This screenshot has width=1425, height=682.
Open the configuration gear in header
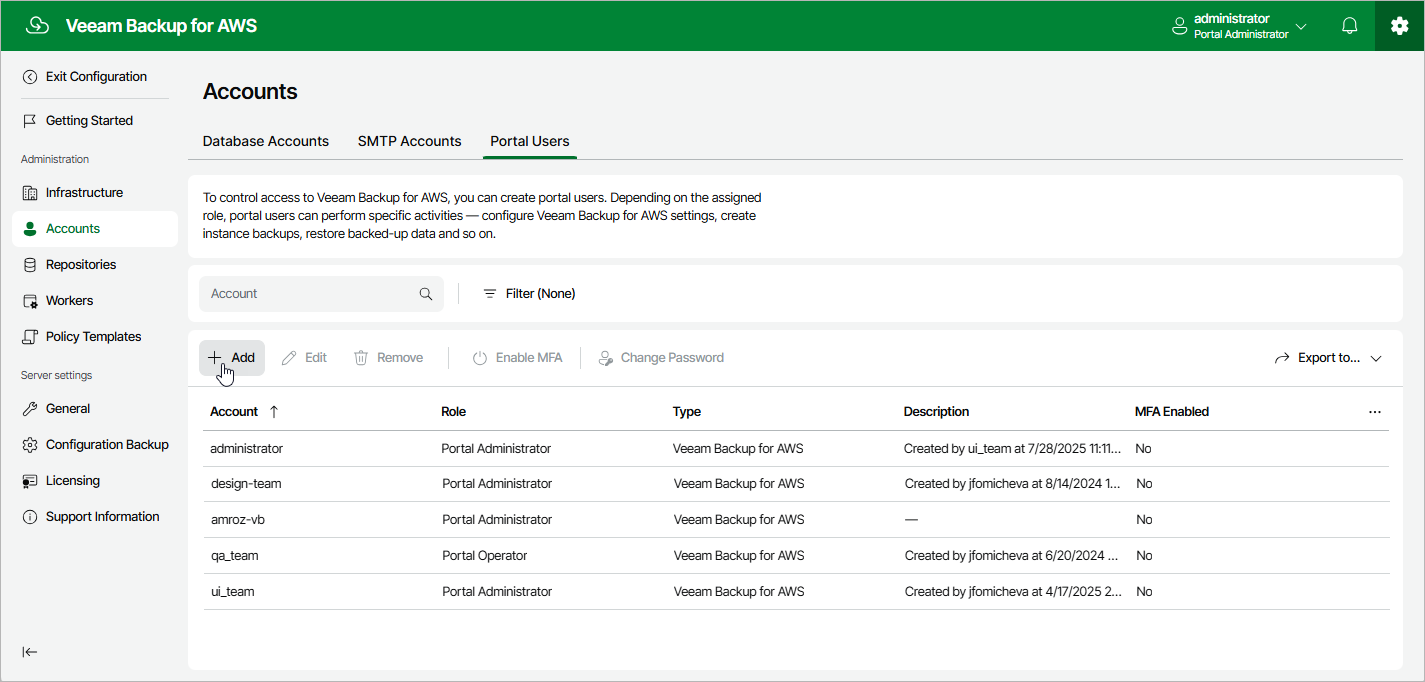click(x=1399, y=26)
